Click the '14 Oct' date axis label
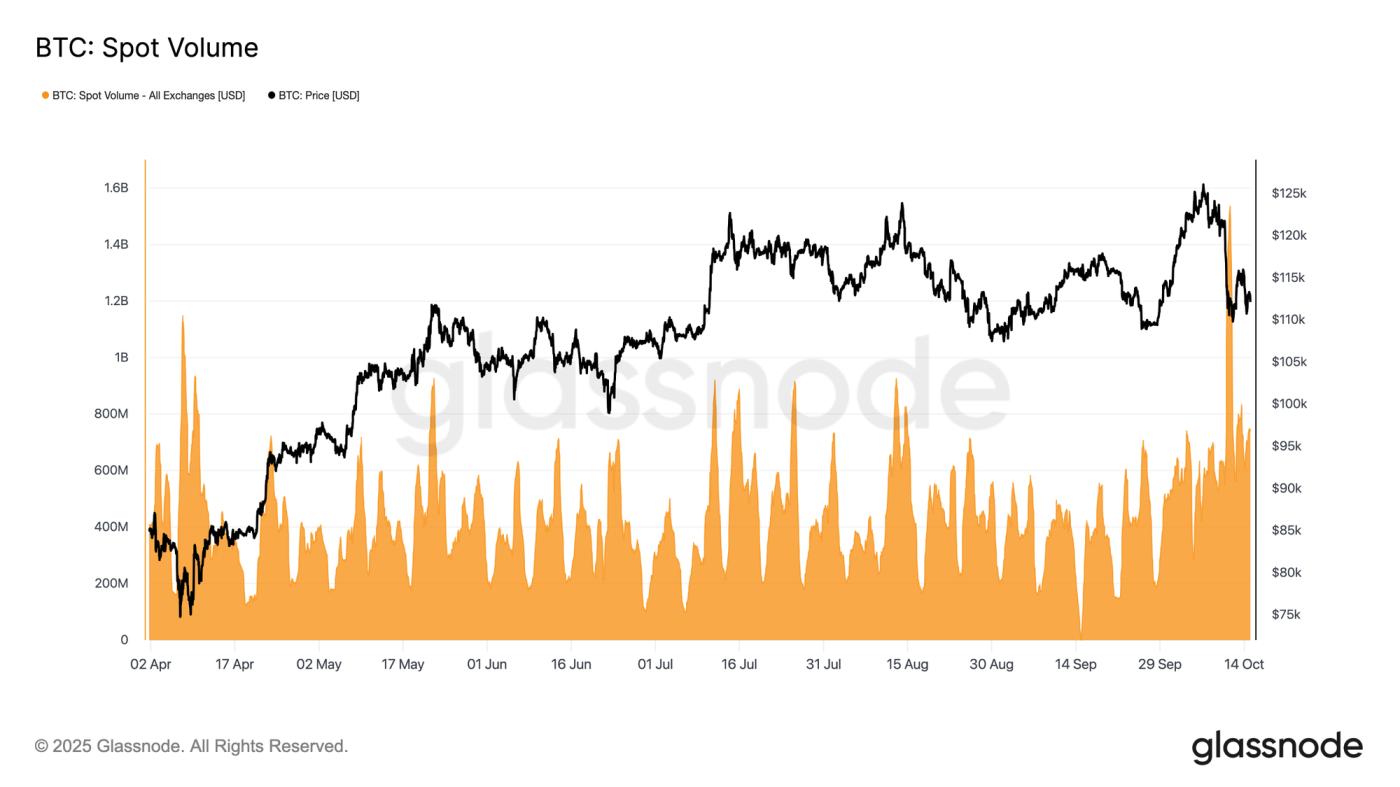The image size is (1400, 787). coord(1244,664)
